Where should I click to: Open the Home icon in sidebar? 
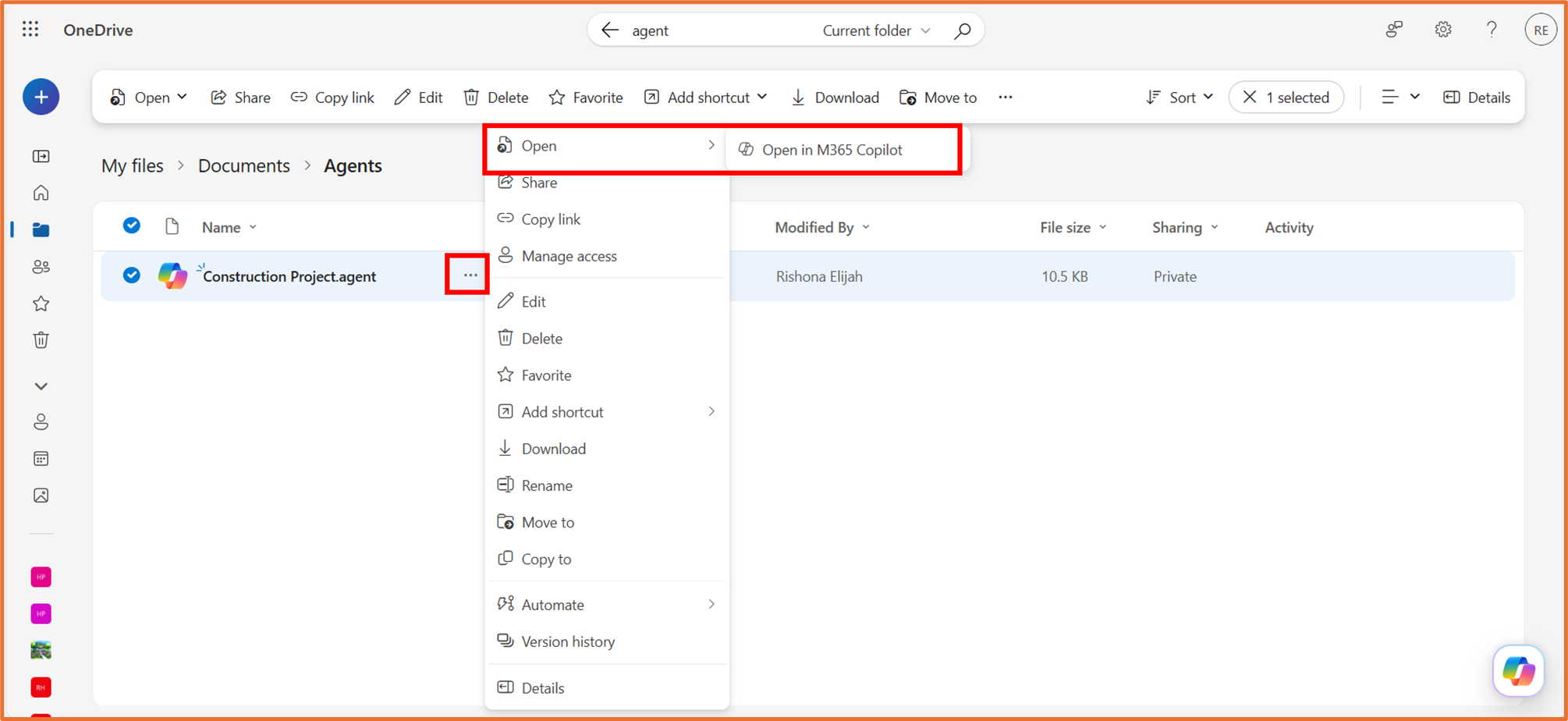coord(41,193)
